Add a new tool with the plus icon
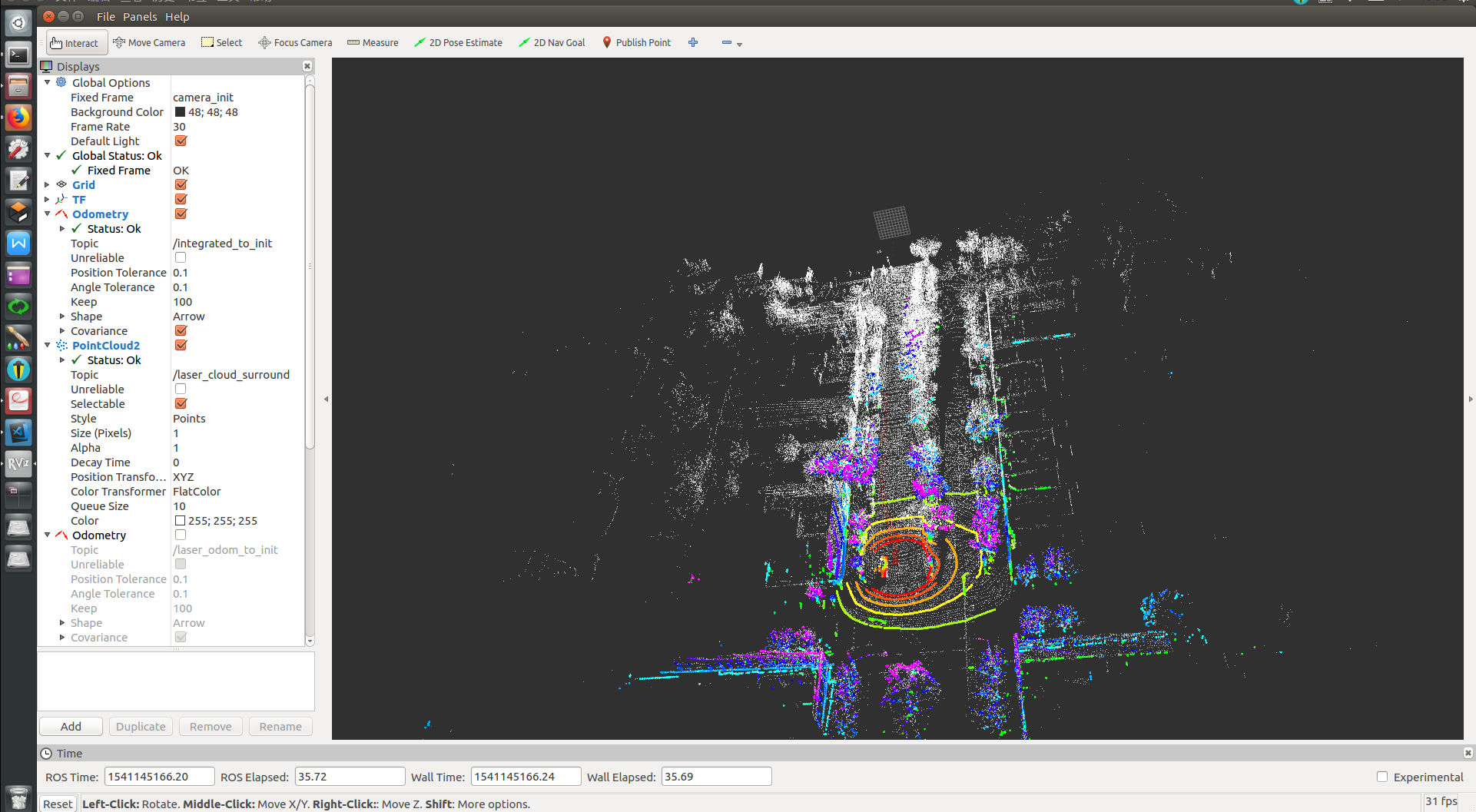Viewport: 1476px width, 812px height. [692, 42]
